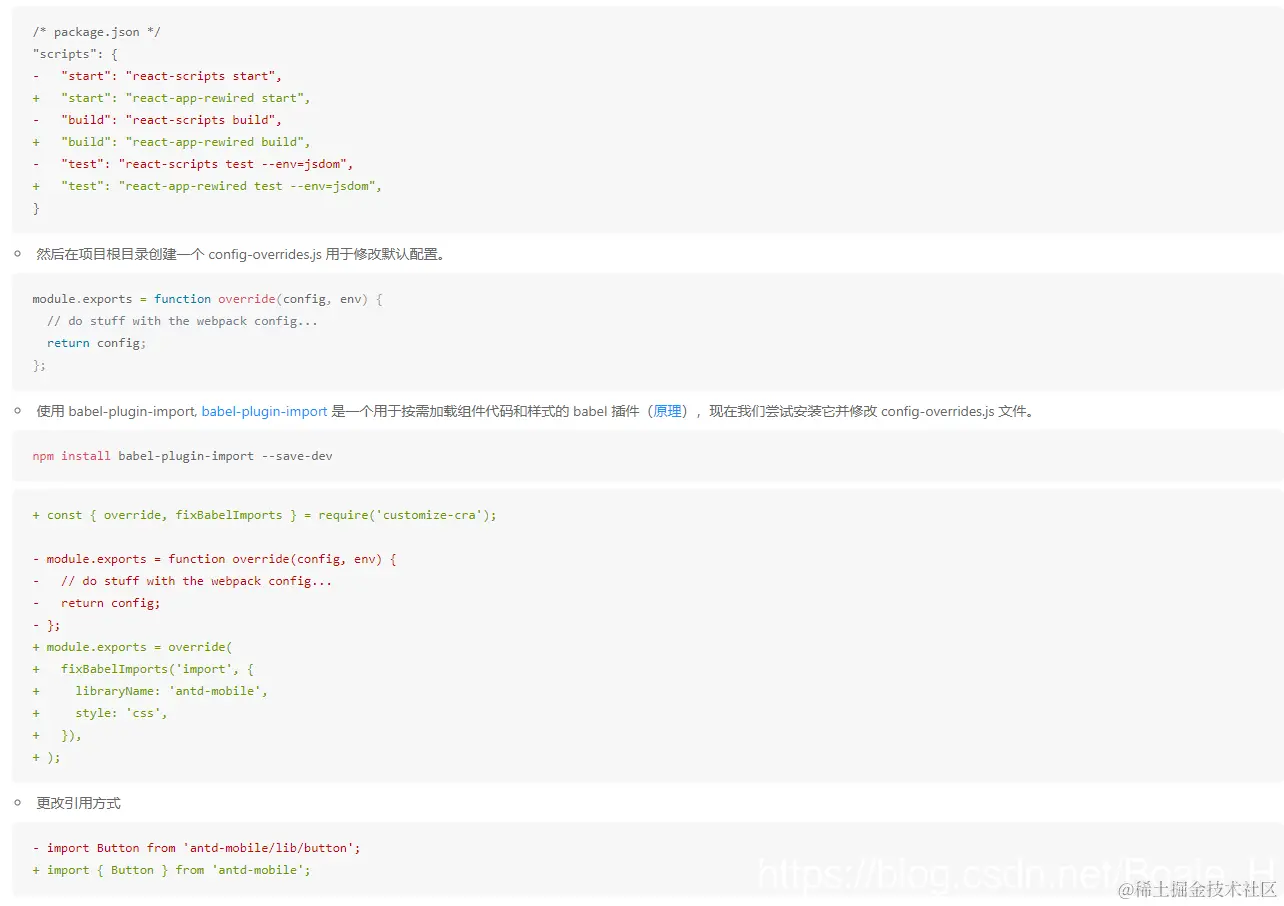Screen dimensions: 1284x906
Task: Click added line 'module.exports = override('
Action: tap(132, 647)
